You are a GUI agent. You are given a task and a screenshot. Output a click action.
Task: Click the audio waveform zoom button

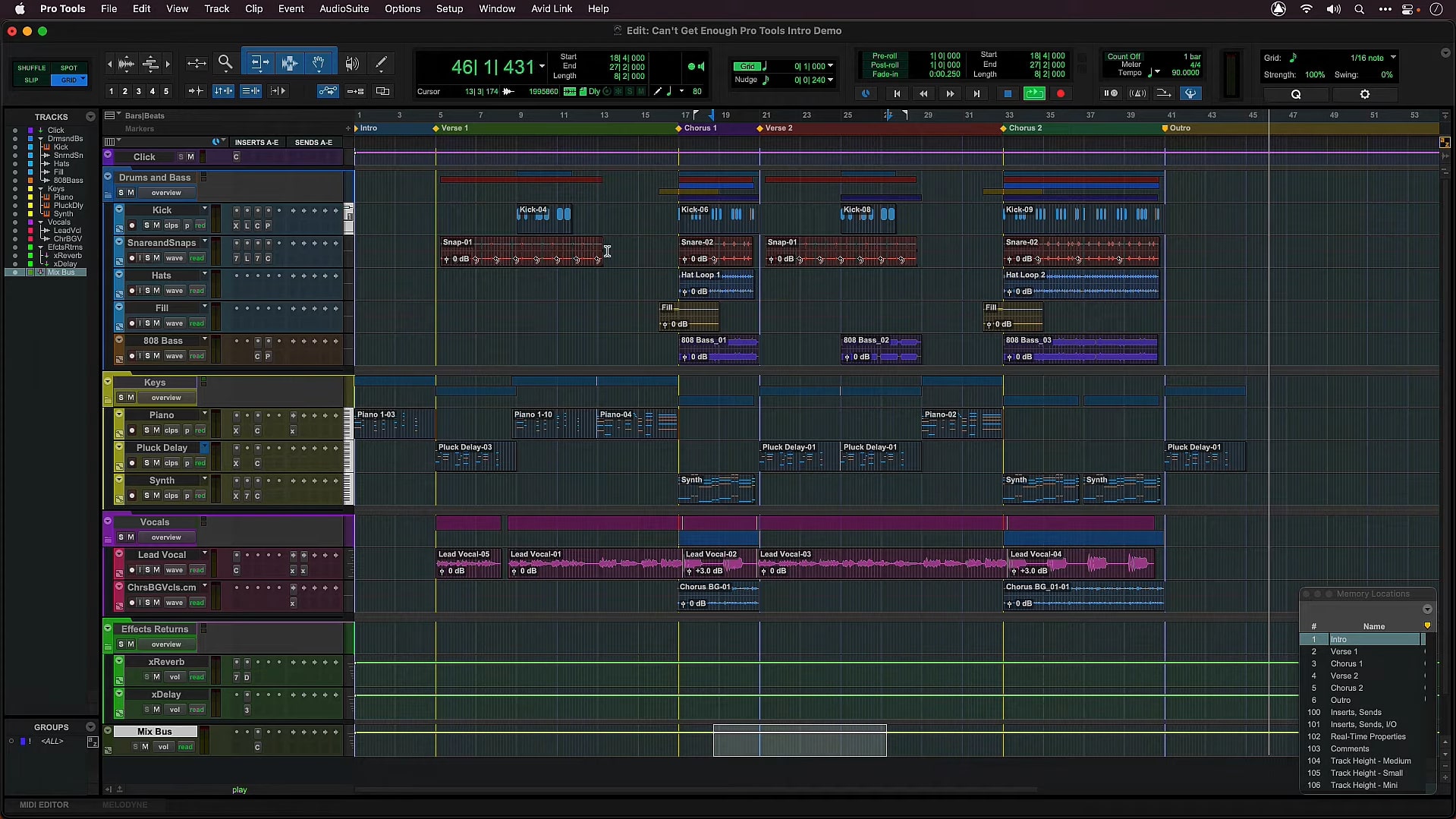coord(126,64)
